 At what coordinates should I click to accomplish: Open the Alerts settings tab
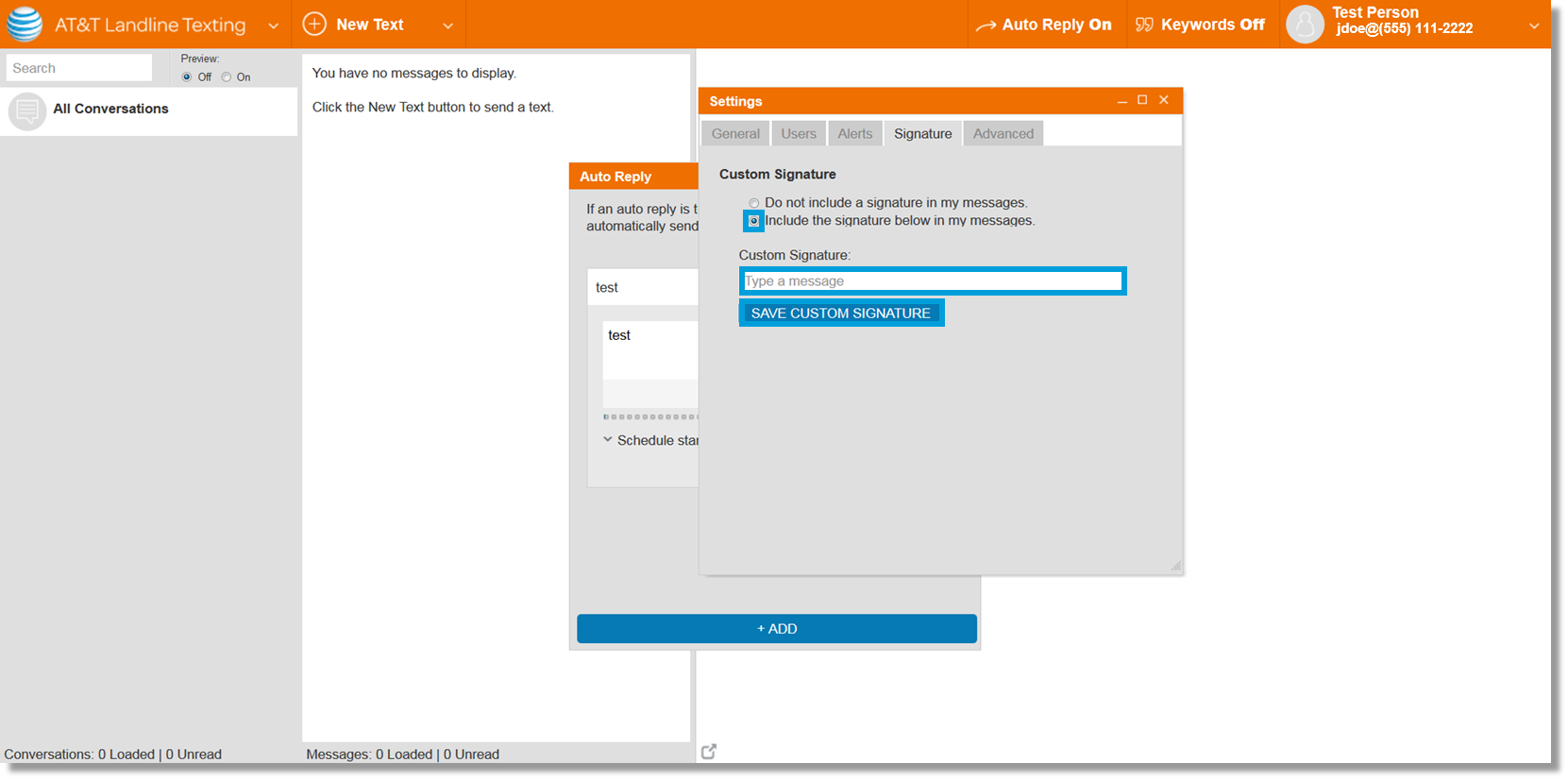coord(855,133)
